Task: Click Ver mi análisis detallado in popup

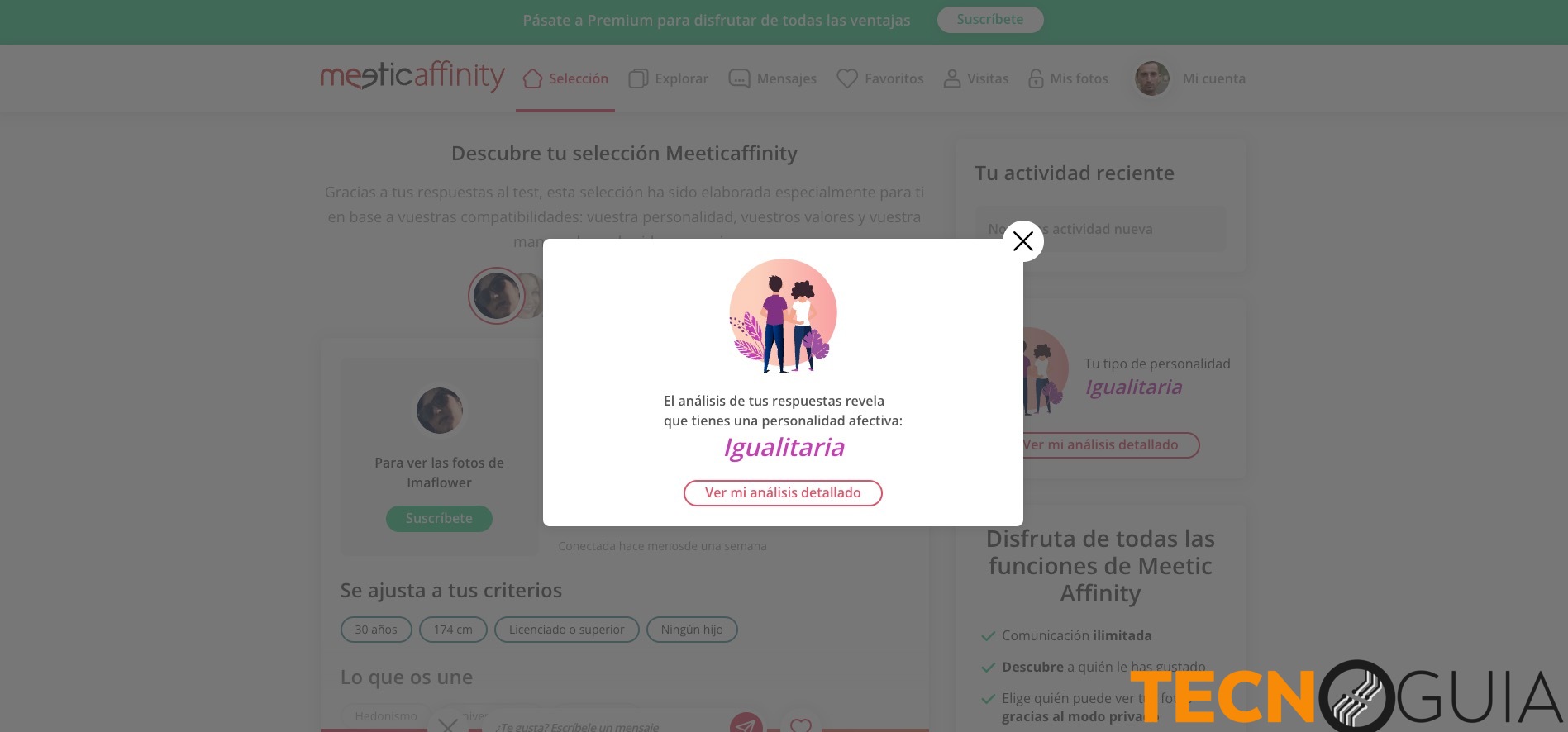Action: click(x=783, y=493)
